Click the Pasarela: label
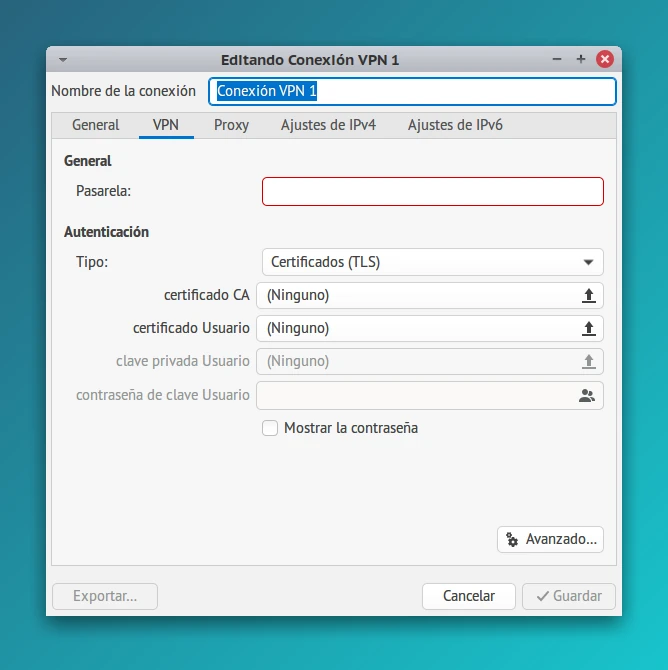This screenshot has width=668, height=670. coord(103,191)
